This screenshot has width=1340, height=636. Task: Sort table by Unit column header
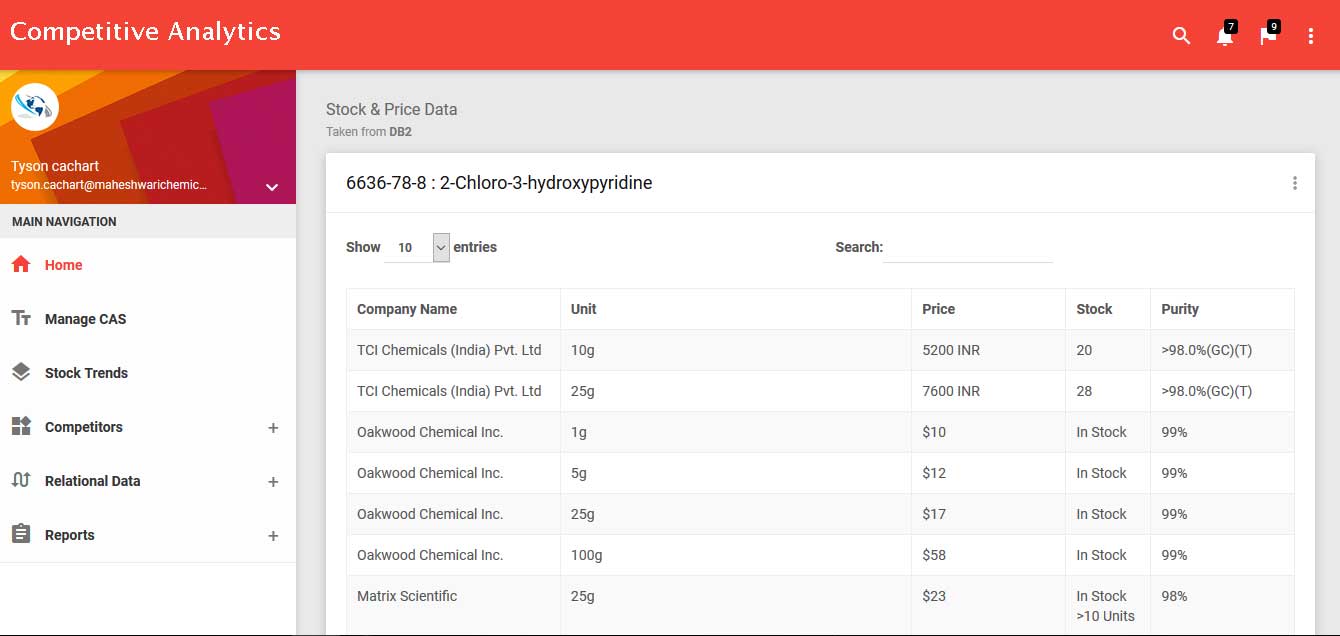[736, 309]
